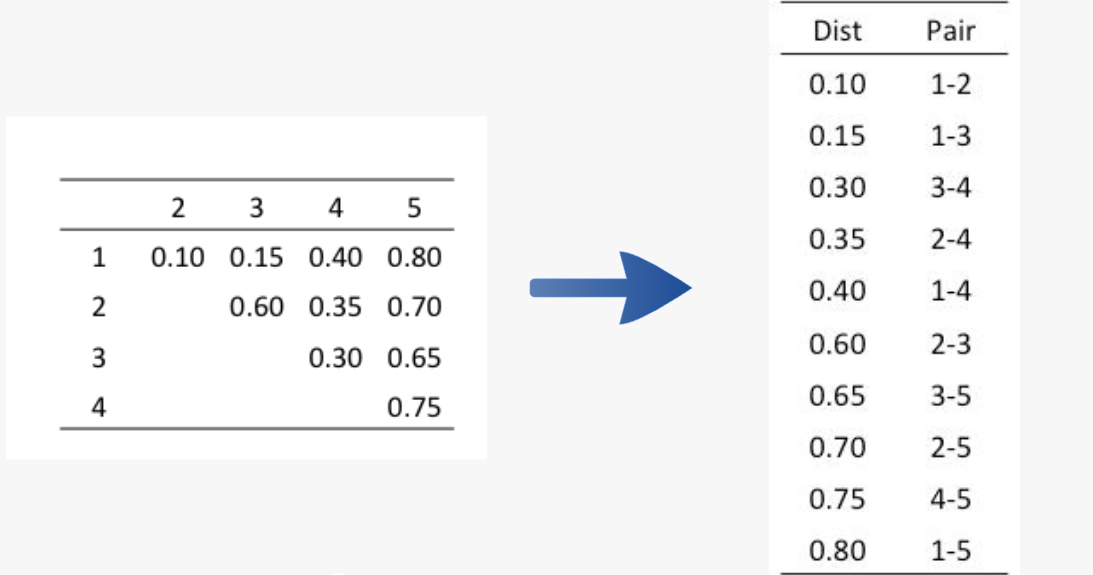Image resolution: width=1093 pixels, height=575 pixels.
Task: Click the 0.30 value in matrix row 3
Action: [x=335, y=358]
